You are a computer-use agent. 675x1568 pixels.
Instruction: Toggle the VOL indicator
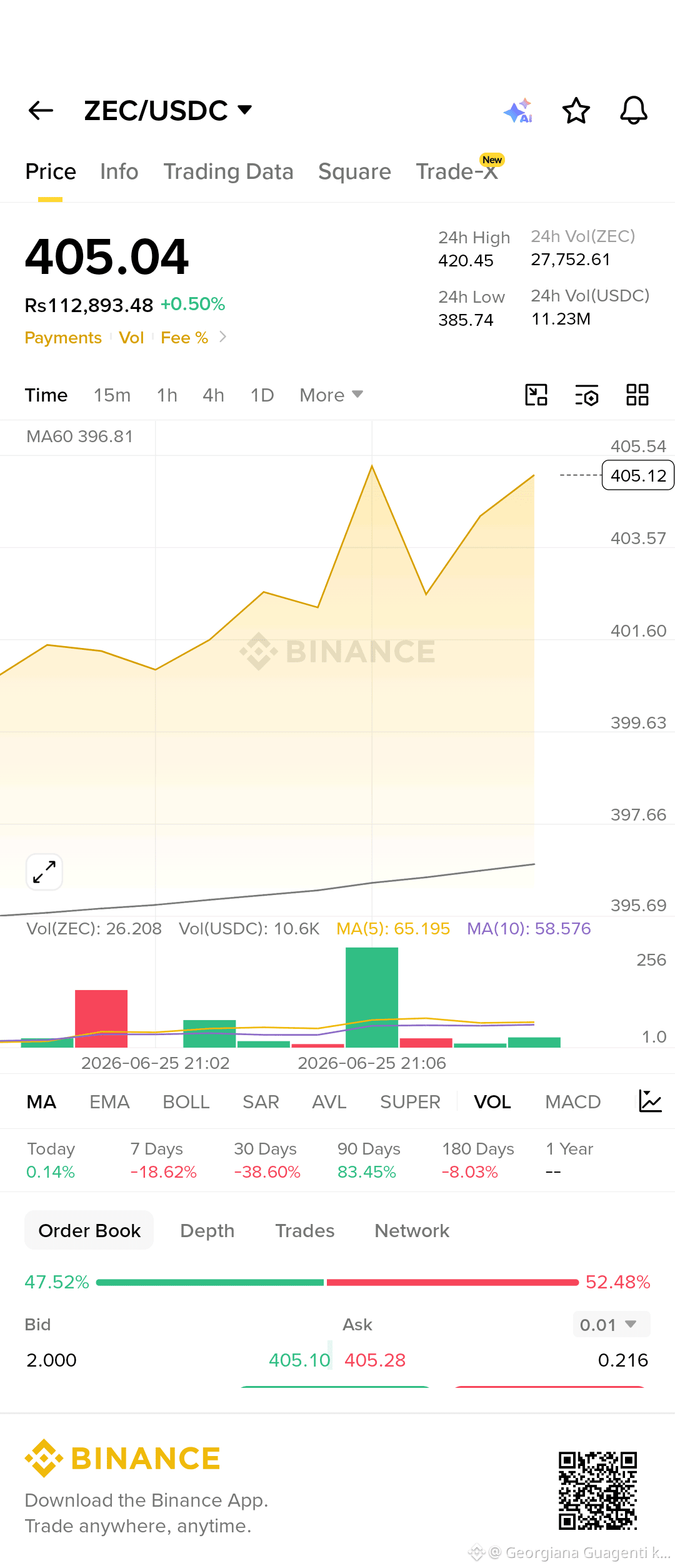[492, 1101]
